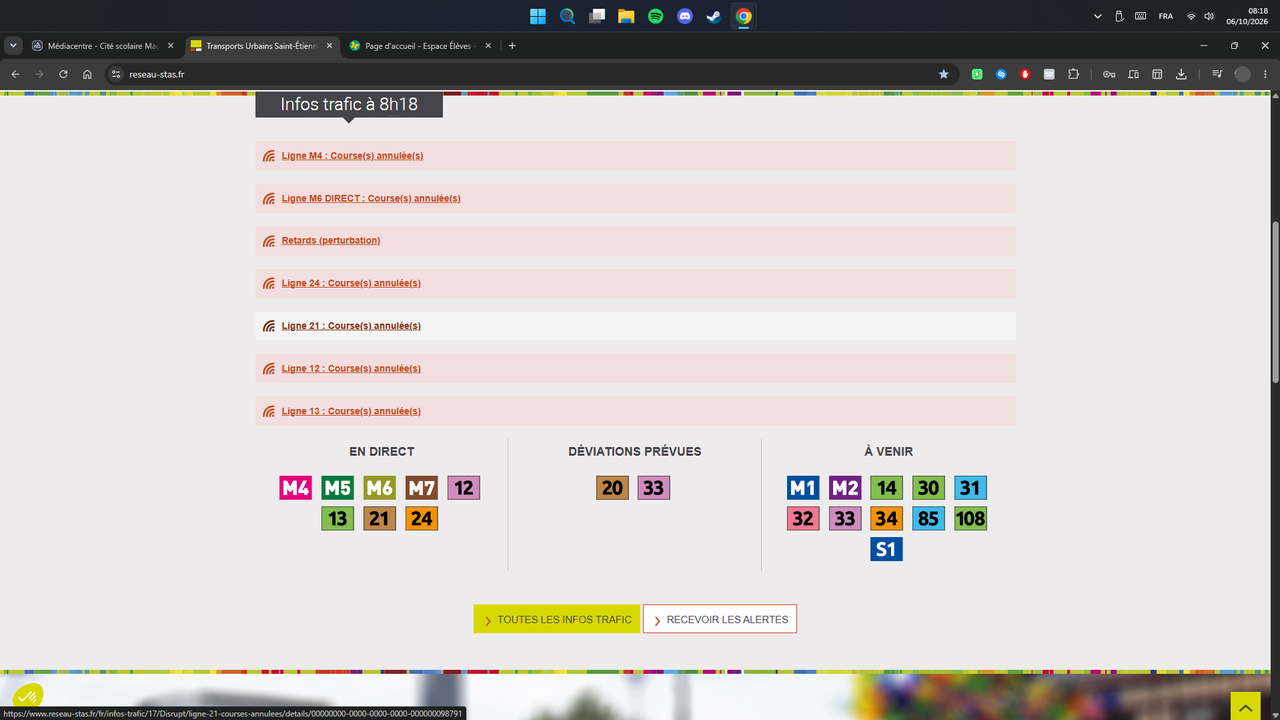Open the M5 line badge
Screen dimensions: 1280x720
pyautogui.click(x=338, y=488)
